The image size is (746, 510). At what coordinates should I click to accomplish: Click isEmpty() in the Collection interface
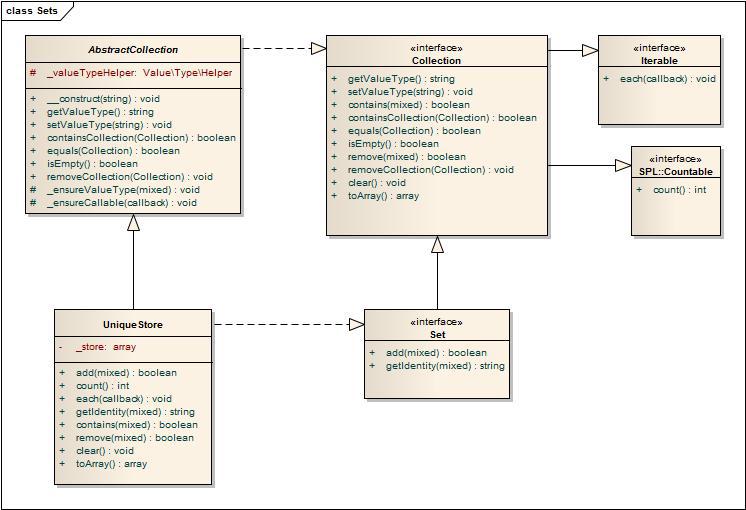(x=385, y=144)
